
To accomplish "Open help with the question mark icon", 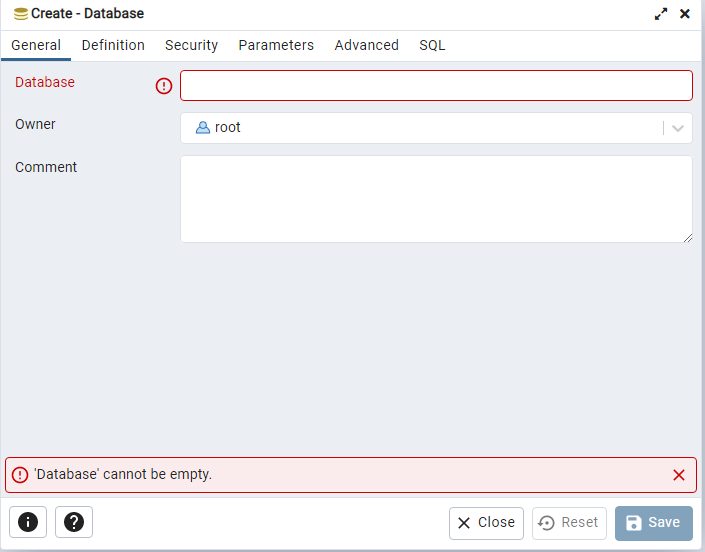I will (74, 522).
